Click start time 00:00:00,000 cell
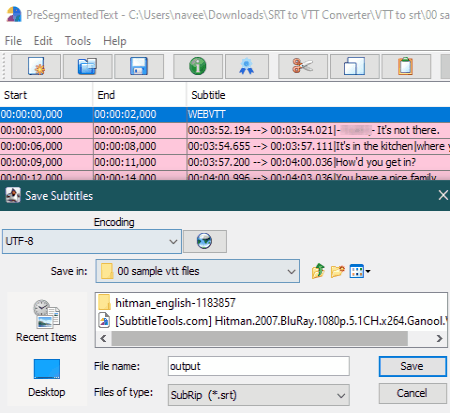The width and height of the screenshot is (450, 413). 46,114
